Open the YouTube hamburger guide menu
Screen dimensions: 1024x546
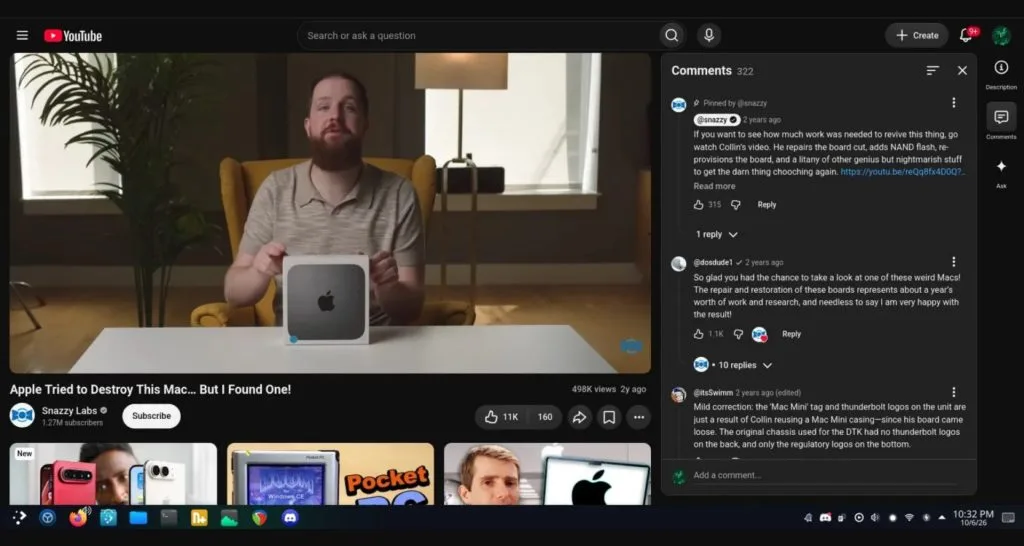pos(22,35)
